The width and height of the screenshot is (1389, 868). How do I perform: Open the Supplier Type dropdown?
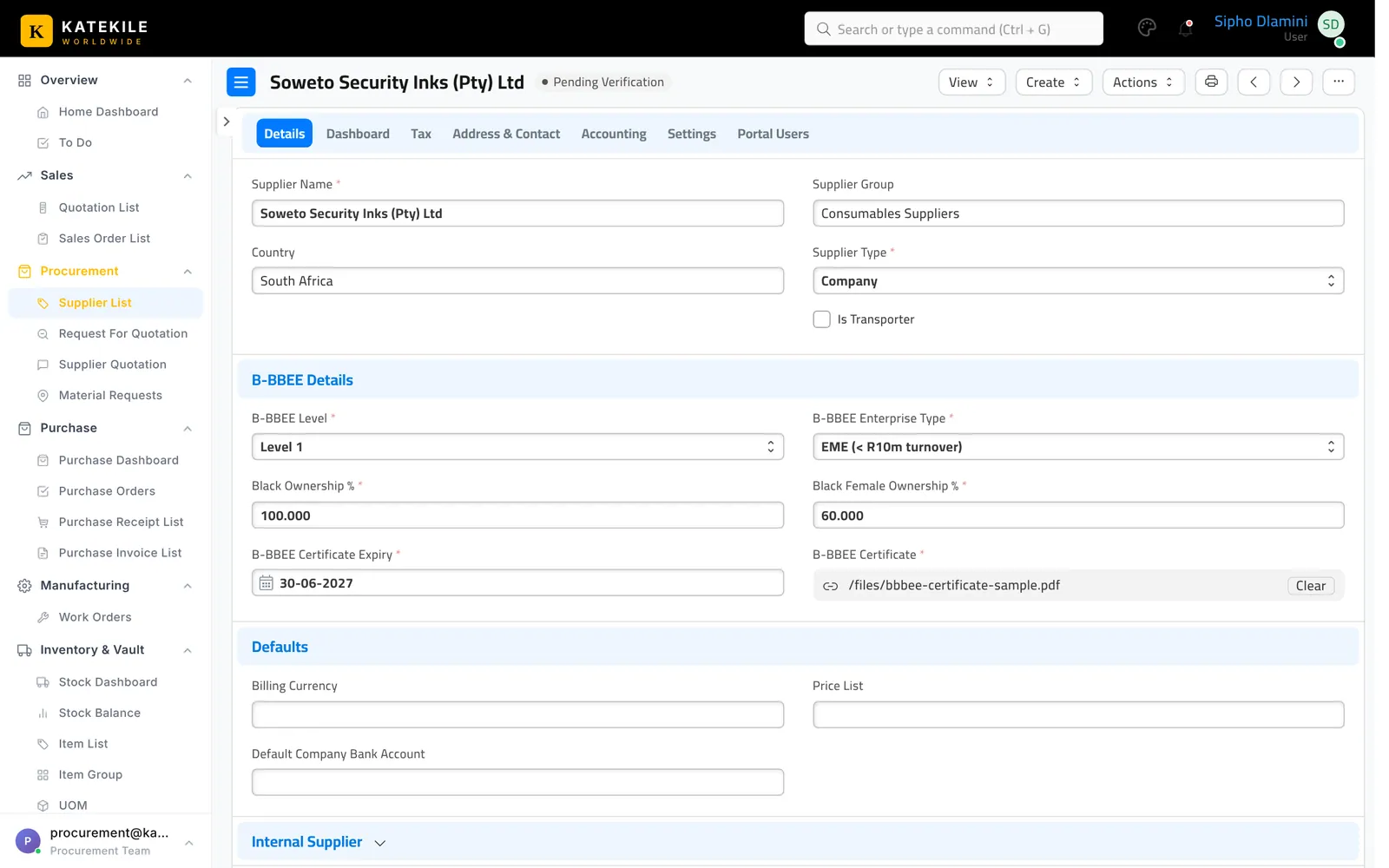click(x=1078, y=281)
